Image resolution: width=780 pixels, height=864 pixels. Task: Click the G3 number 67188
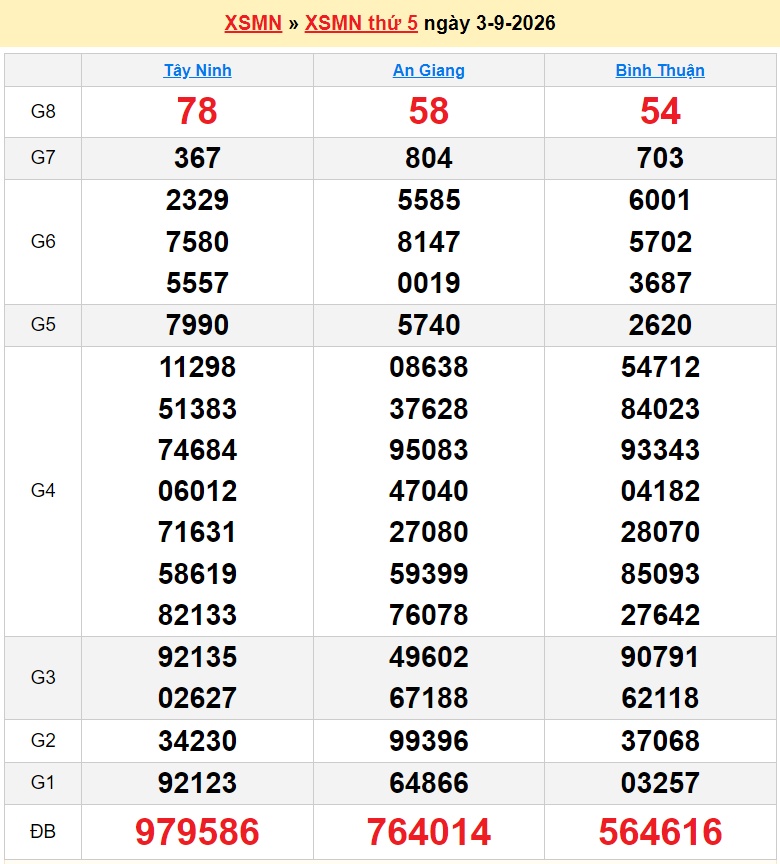(429, 698)
